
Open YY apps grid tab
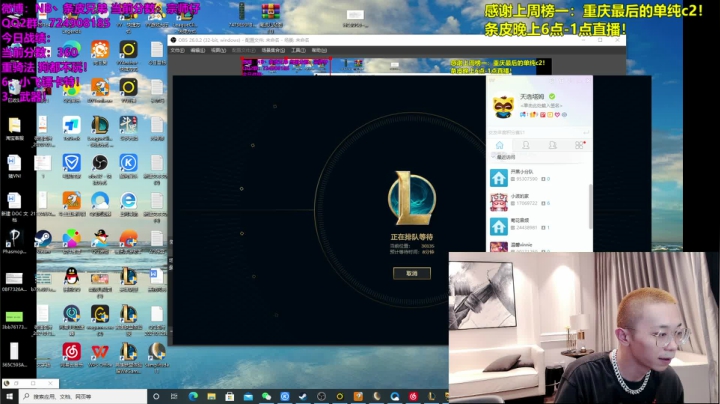click(x=579, y=145)
